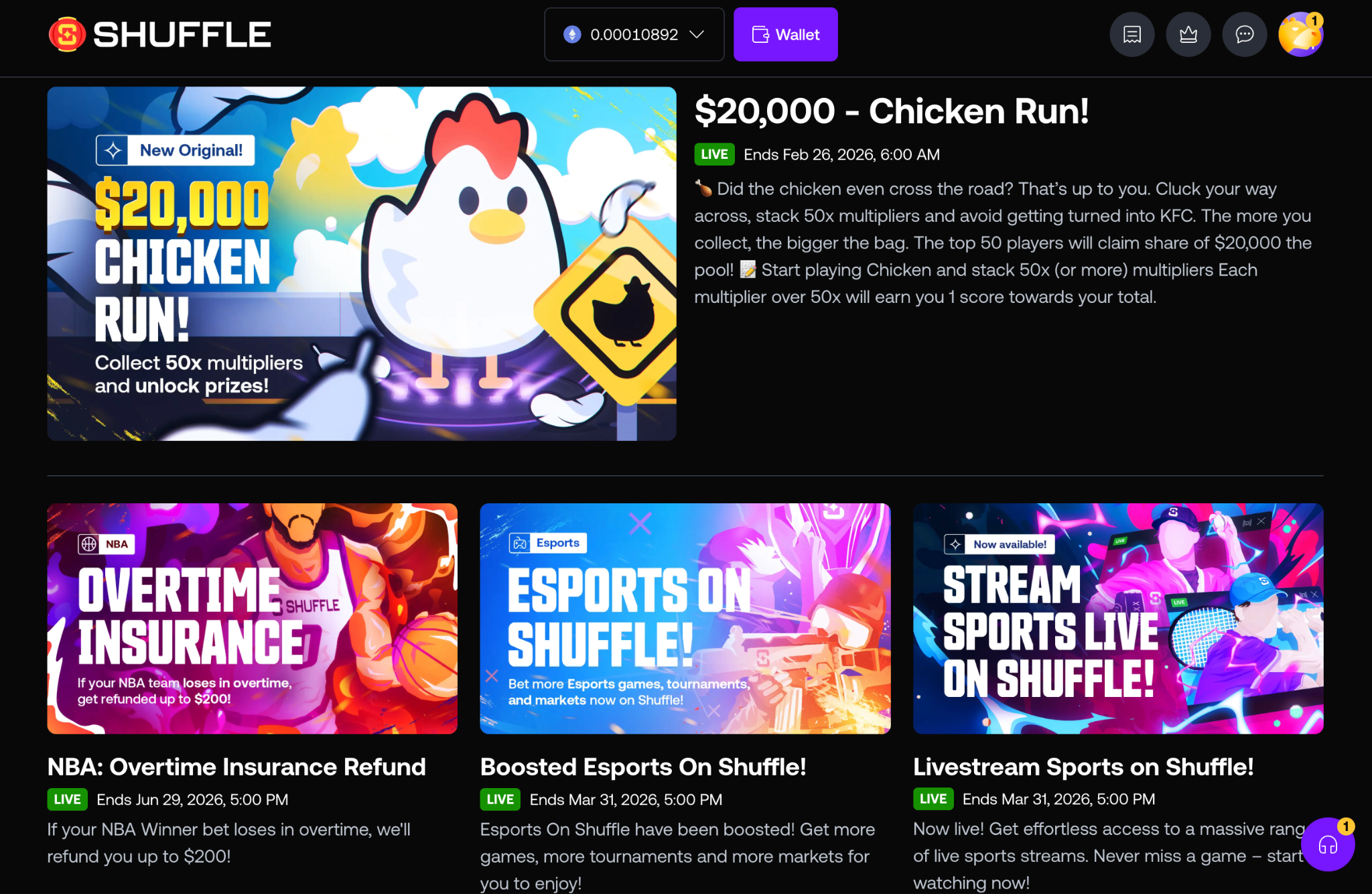1372x894 pixels.
Task: Open the Esports On Shuffle banner
Action: [685, 619]
